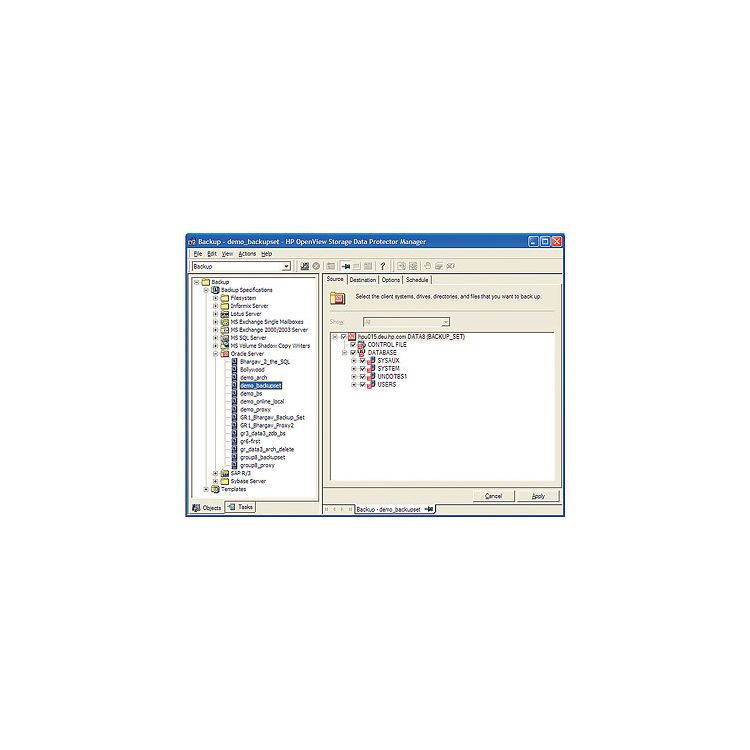Click the MS Exchange Single Mailboxes icon
The image size is (750, 750).
[x=225, y=322]
